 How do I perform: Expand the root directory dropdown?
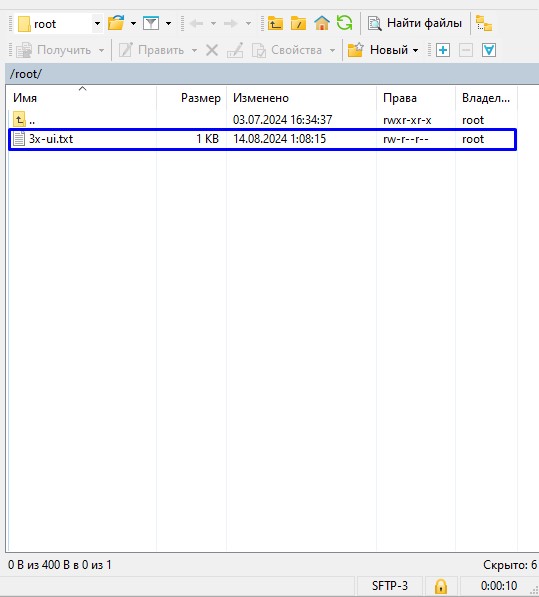tap(97, 24)
